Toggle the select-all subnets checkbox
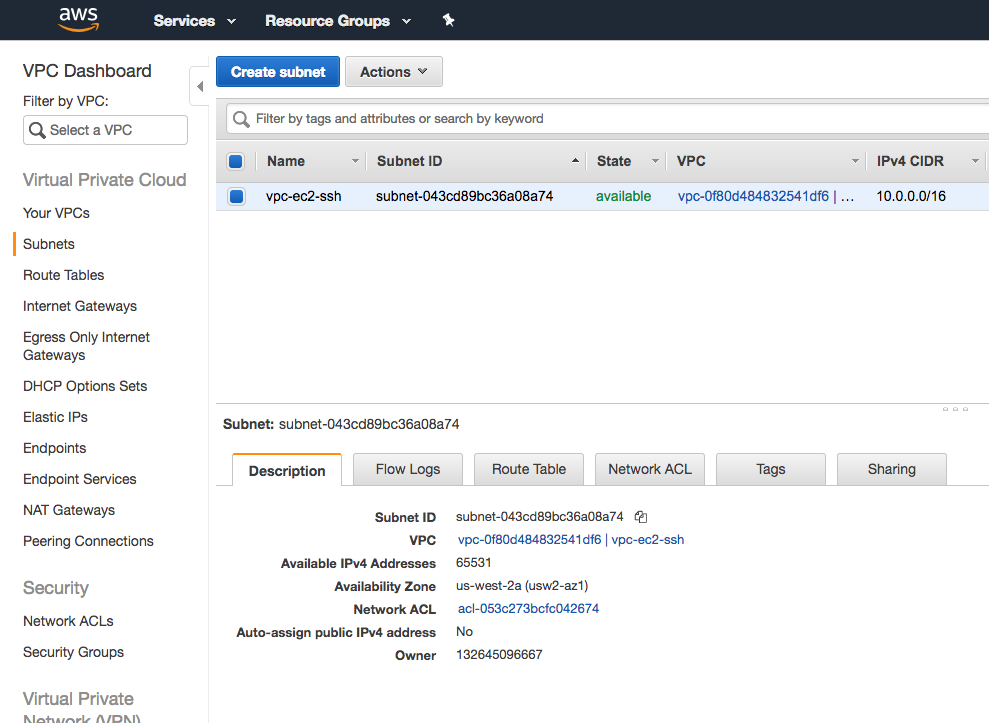The height and width of the screenshot is (723, 989). 236,162
